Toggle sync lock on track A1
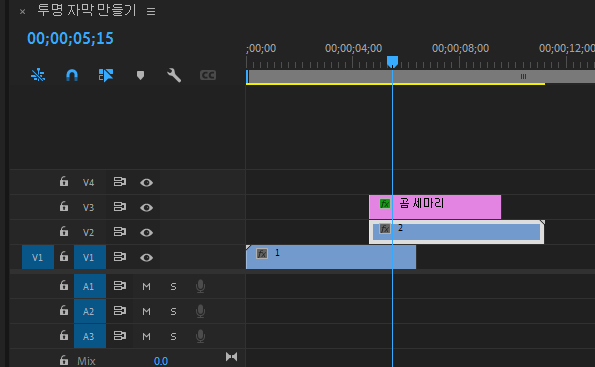595x367 pixels. [120, 286]
